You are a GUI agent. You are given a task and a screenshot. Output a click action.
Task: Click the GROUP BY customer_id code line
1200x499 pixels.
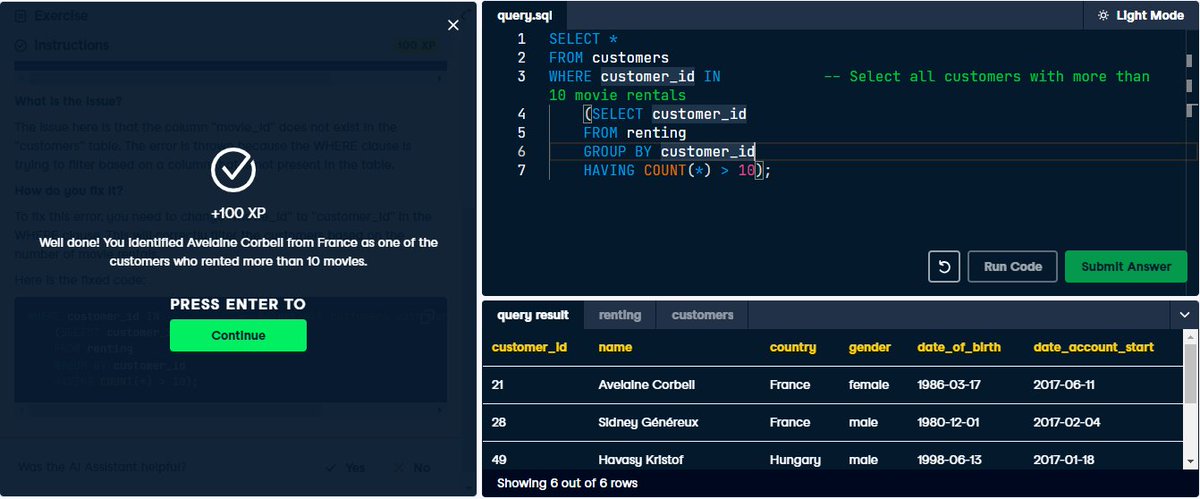tap(669, 151)
